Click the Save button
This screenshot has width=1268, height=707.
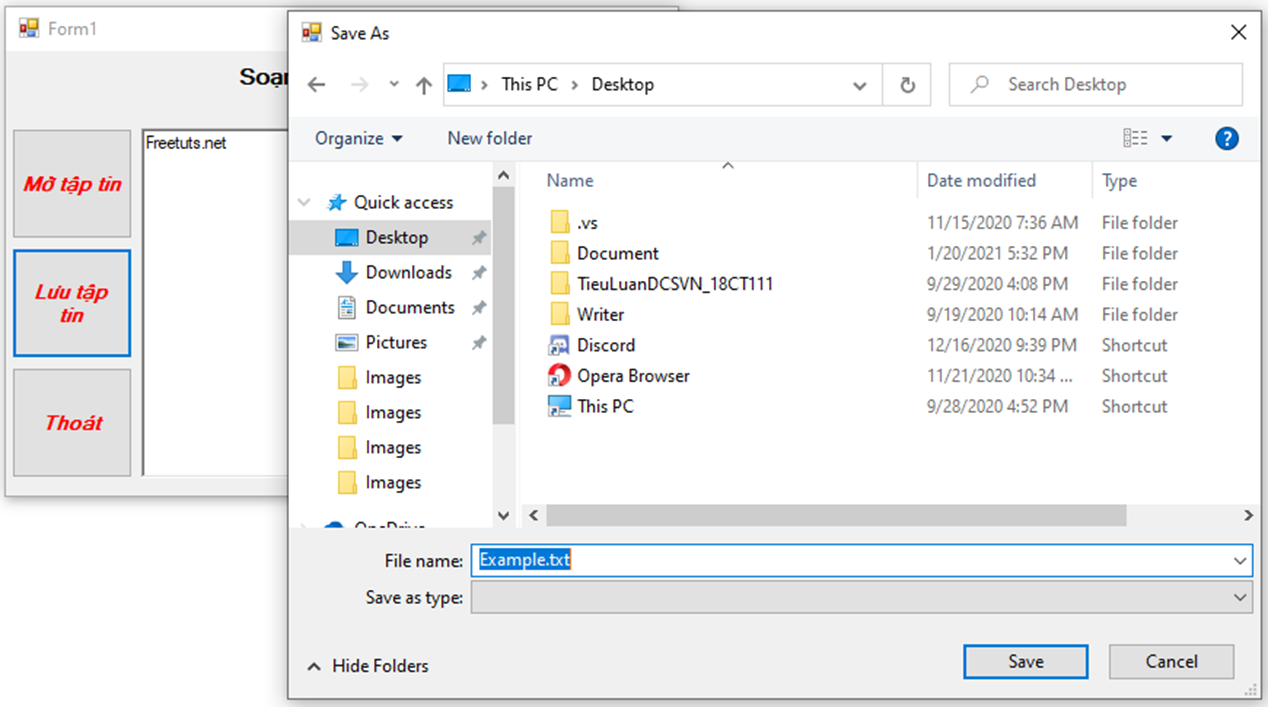[x=1025, y=662]
